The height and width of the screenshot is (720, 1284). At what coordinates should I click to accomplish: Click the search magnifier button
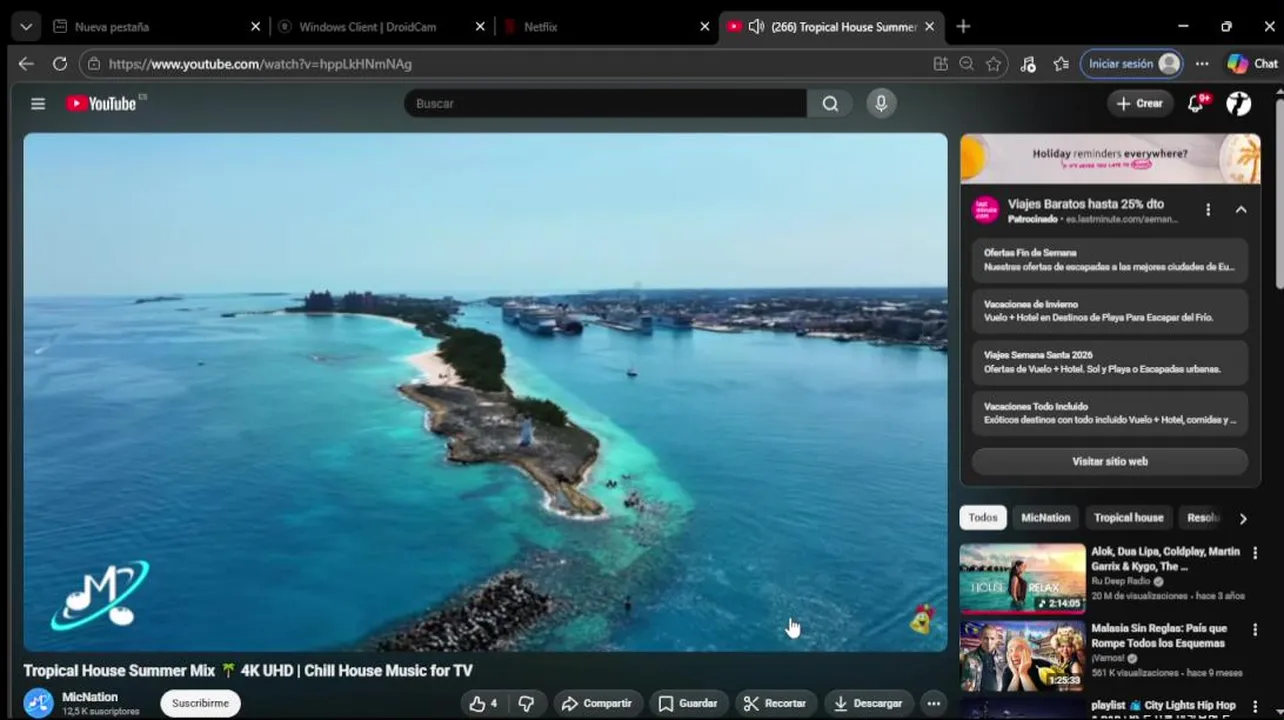[x=830, y=103]
